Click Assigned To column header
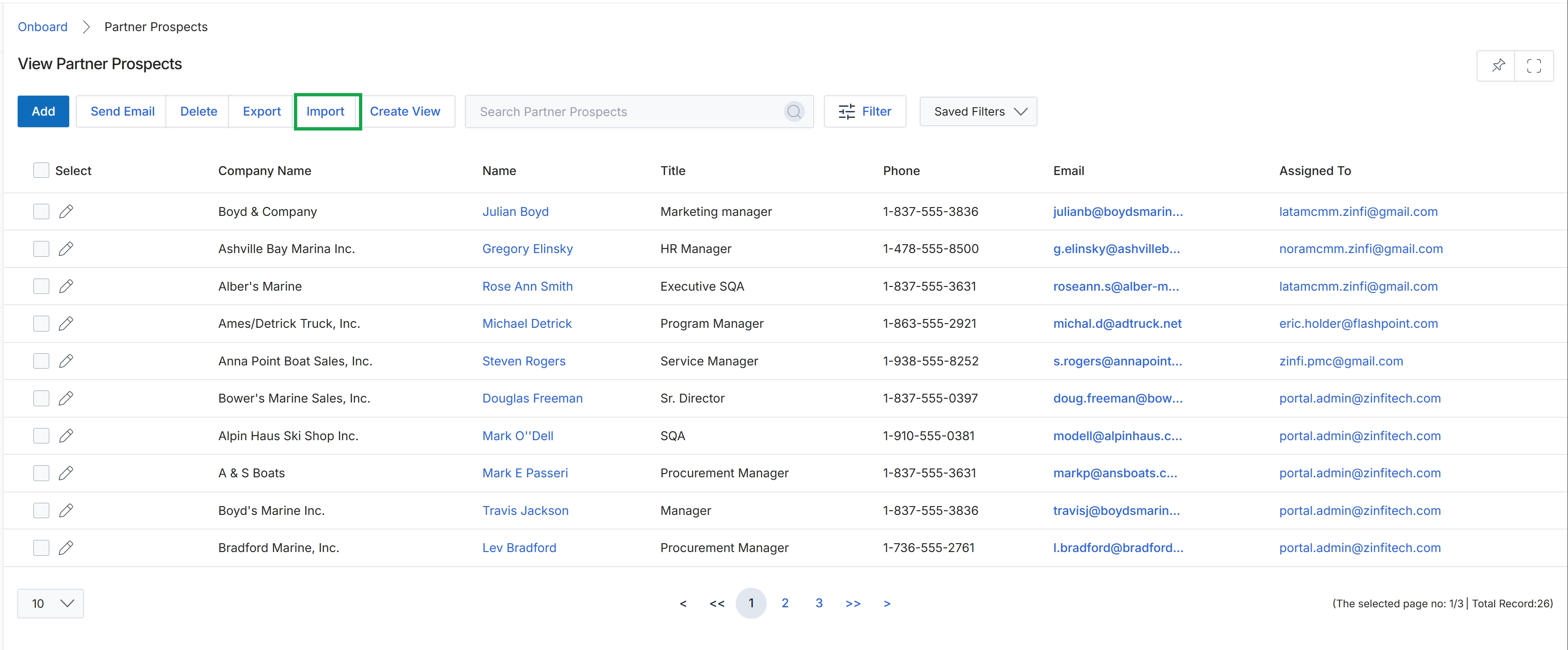The height and width of the screenshot is (650, 1568). [x=1315, y=170]
